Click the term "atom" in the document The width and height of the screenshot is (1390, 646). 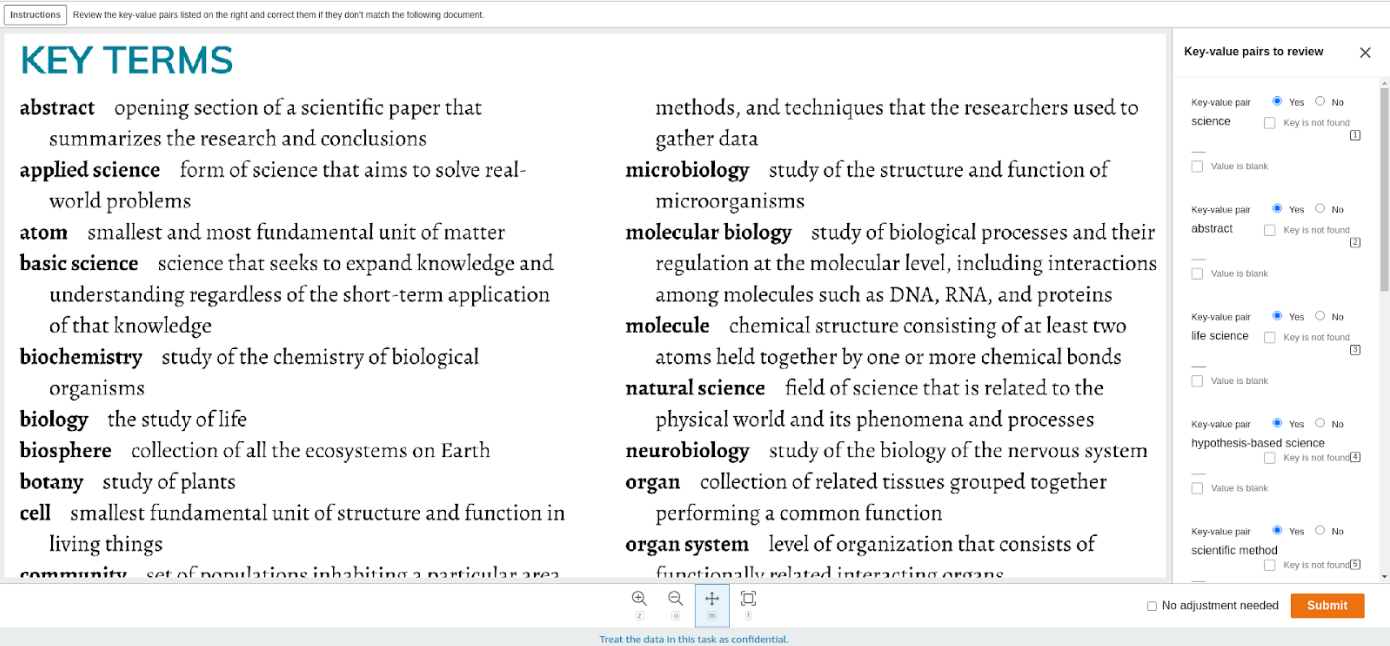[44, 232]
